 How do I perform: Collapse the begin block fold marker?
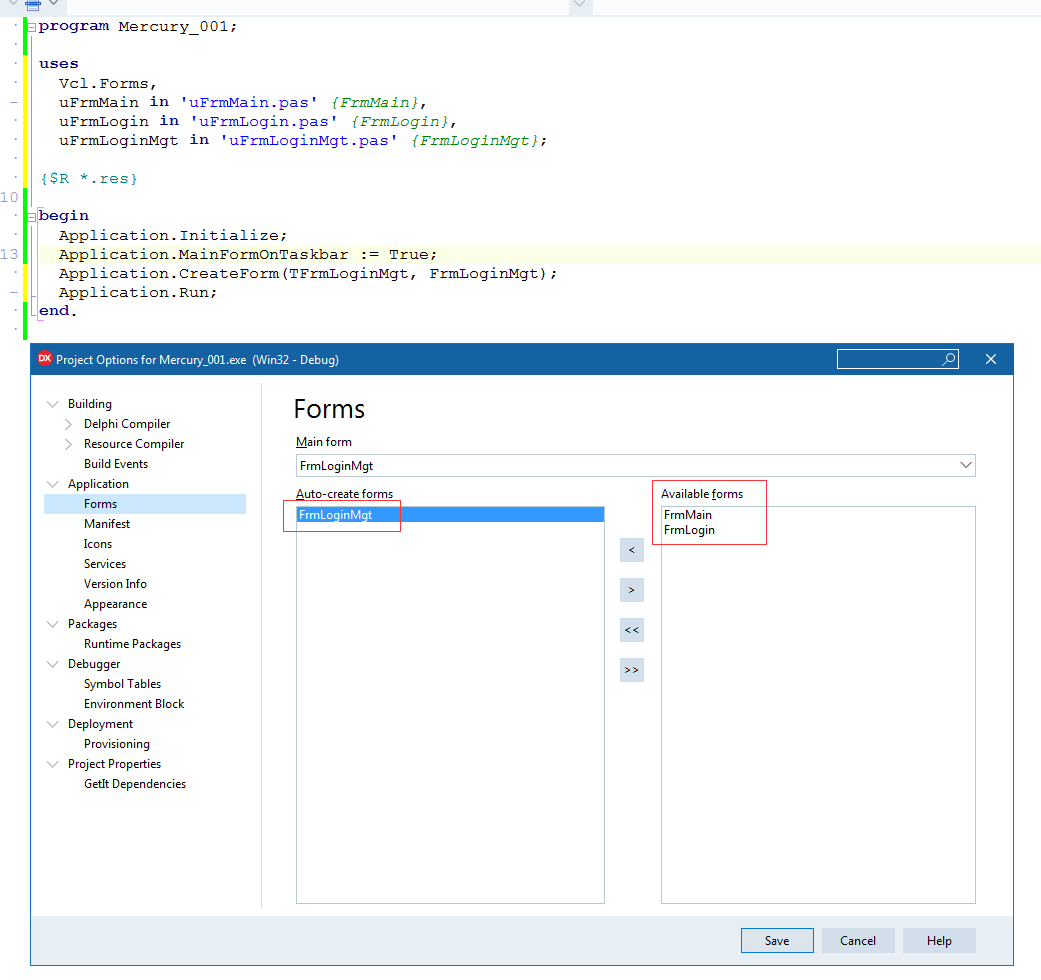(31, 216)
